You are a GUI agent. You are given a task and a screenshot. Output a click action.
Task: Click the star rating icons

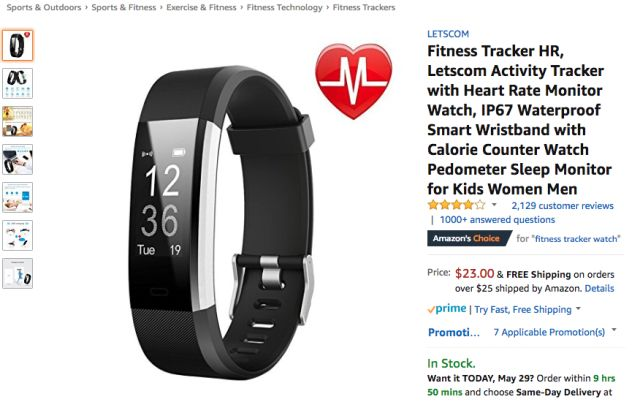pyautogui.click(x=456, y=204)
